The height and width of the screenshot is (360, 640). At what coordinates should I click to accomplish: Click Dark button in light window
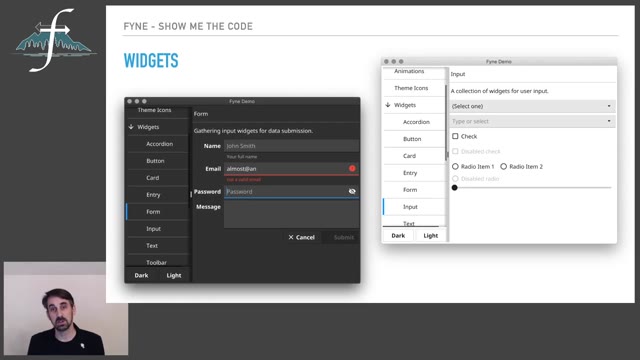tap(398, 236)
